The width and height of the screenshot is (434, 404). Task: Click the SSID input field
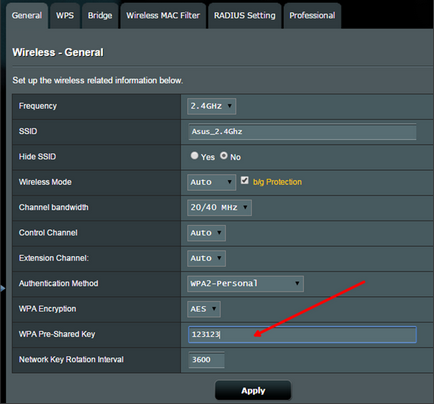[x=302, y=132]
